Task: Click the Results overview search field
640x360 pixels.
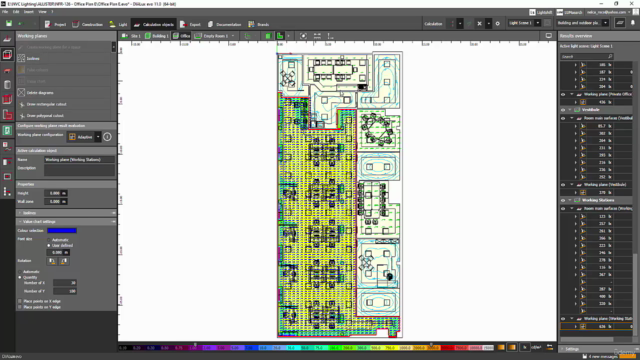Action: [x=587, y=56]
